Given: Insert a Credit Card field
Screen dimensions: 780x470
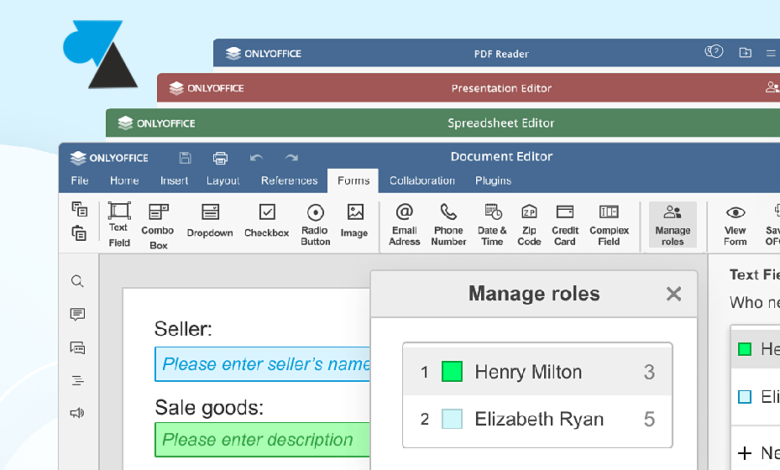Looking at the screenshot, I should [565, 224].
